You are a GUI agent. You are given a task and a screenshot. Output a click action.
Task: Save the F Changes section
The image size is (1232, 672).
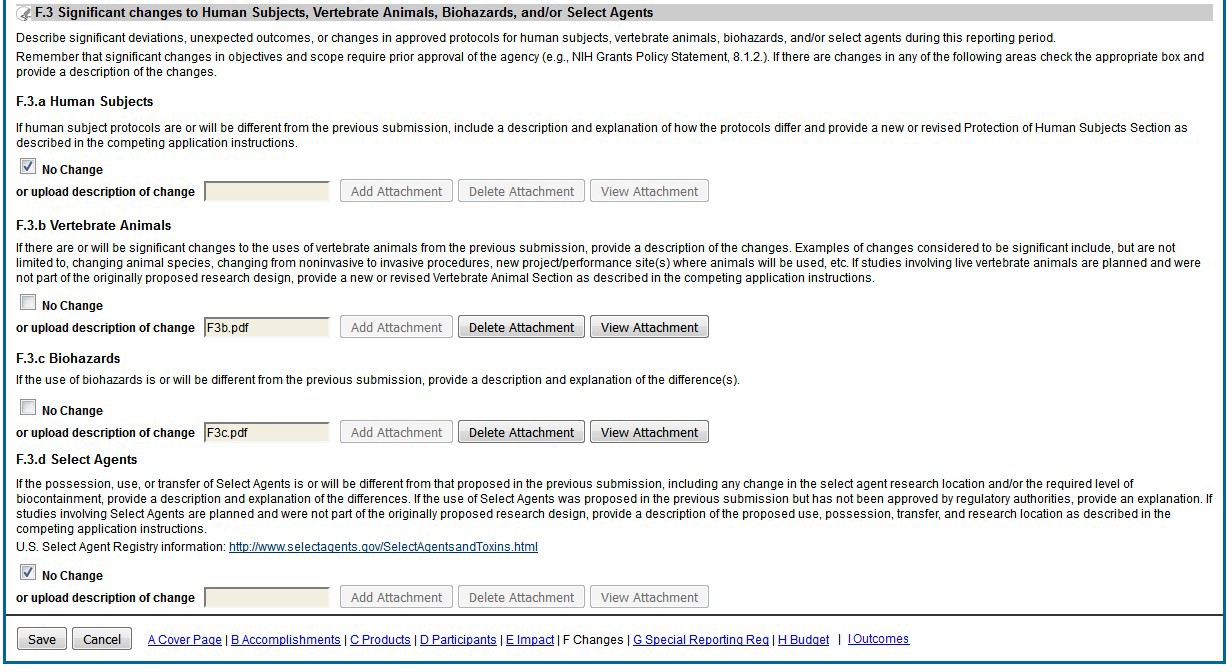(x=42, y=640)
